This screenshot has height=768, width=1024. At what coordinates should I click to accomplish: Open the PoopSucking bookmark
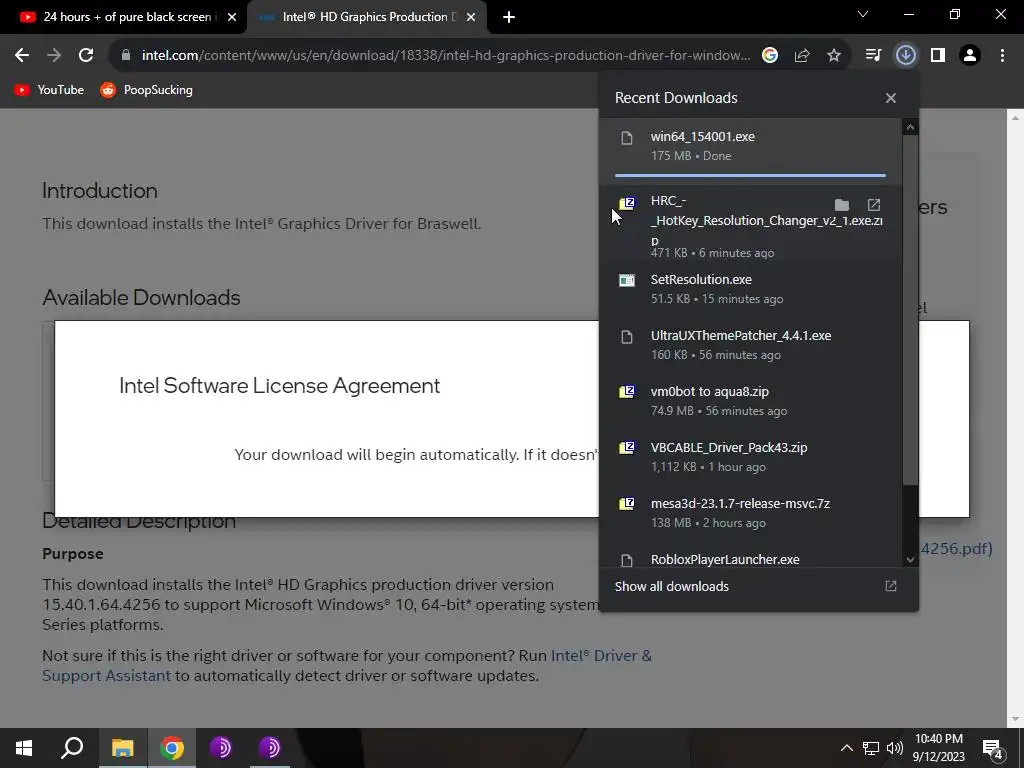146,90
